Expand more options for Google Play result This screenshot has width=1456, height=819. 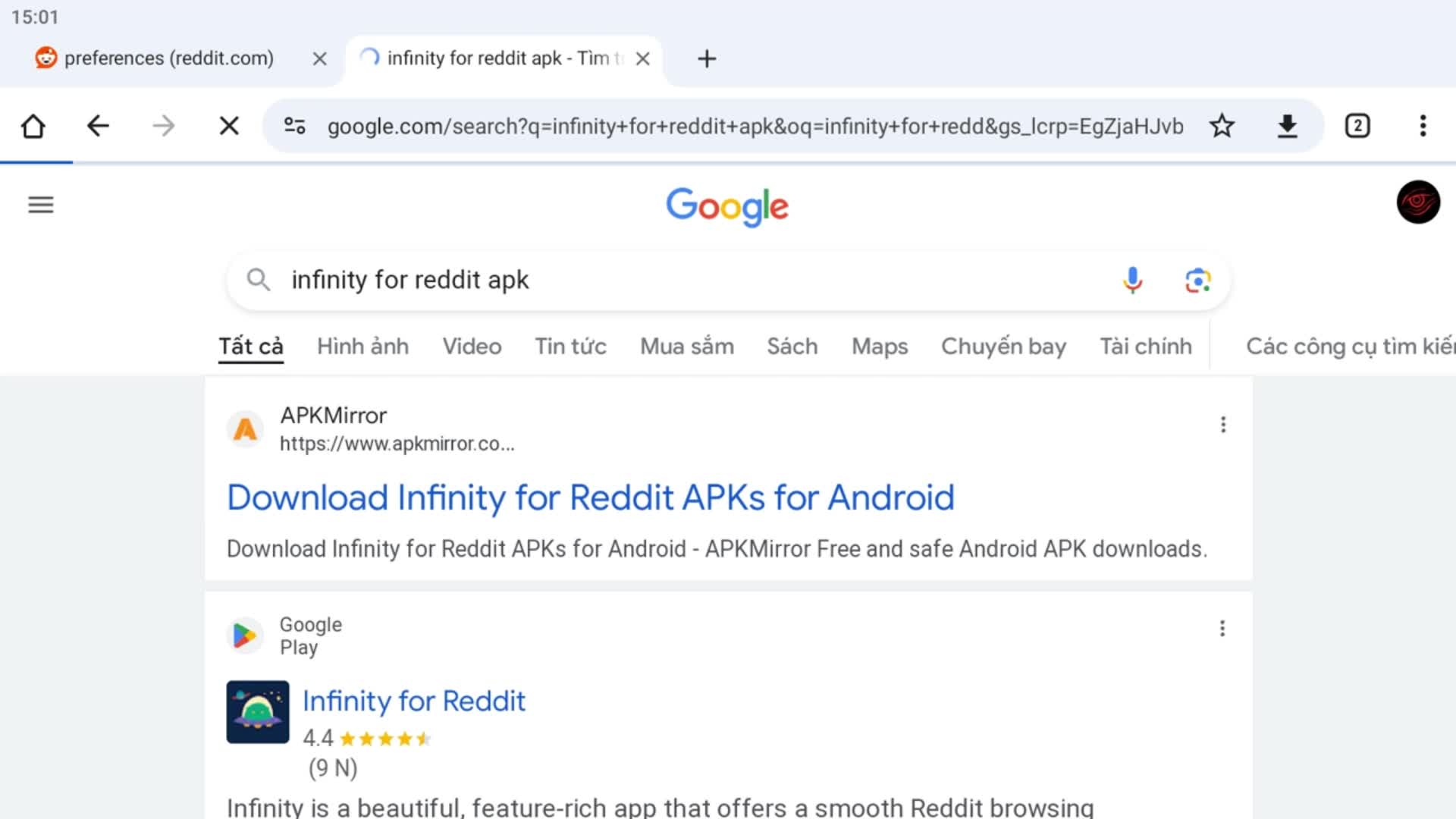pyautogui.click(x=1222, y=629)
